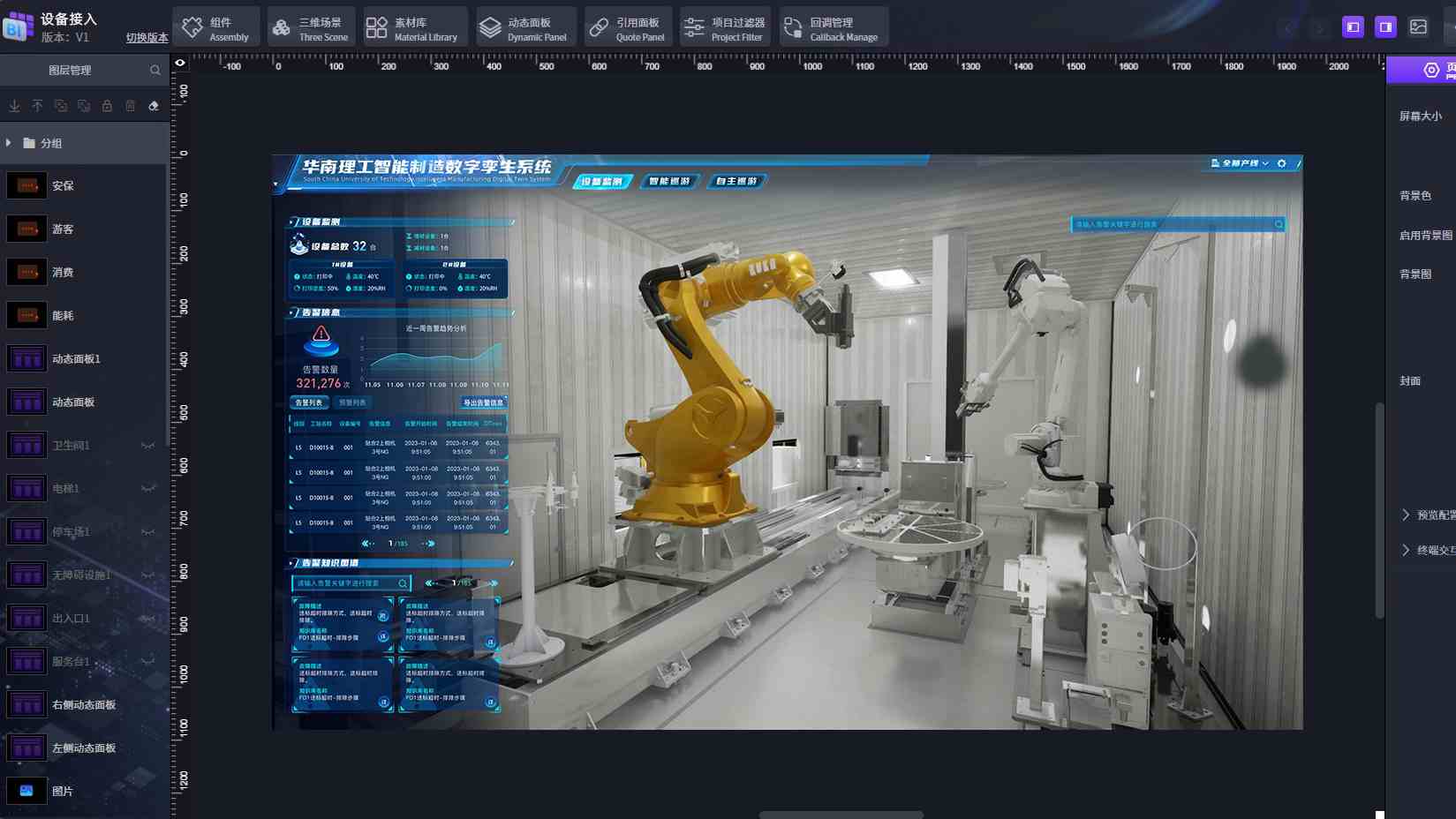Open the Material Library panel
The height and width of the screenshot is (819, 1456).
[x=413, y=28]
